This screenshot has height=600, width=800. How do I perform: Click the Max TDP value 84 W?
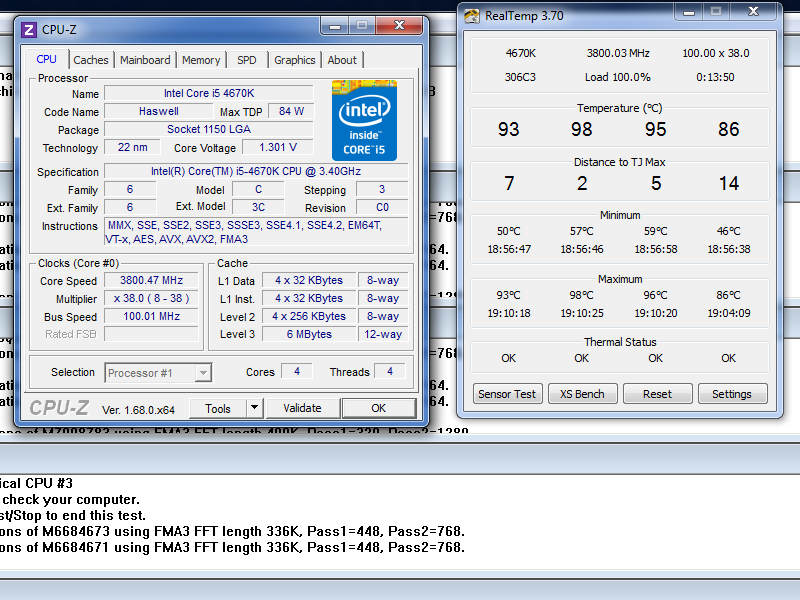click(291, 111)
